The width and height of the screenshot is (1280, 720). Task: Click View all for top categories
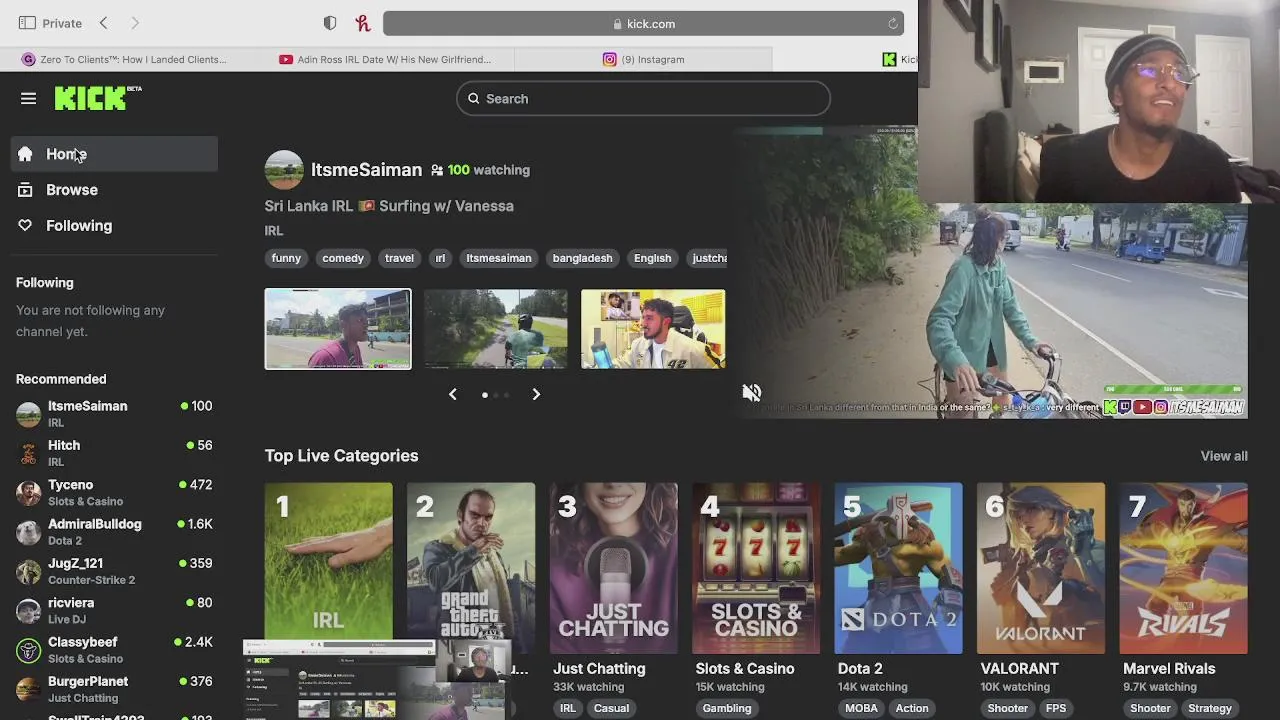pos(1224,456)
